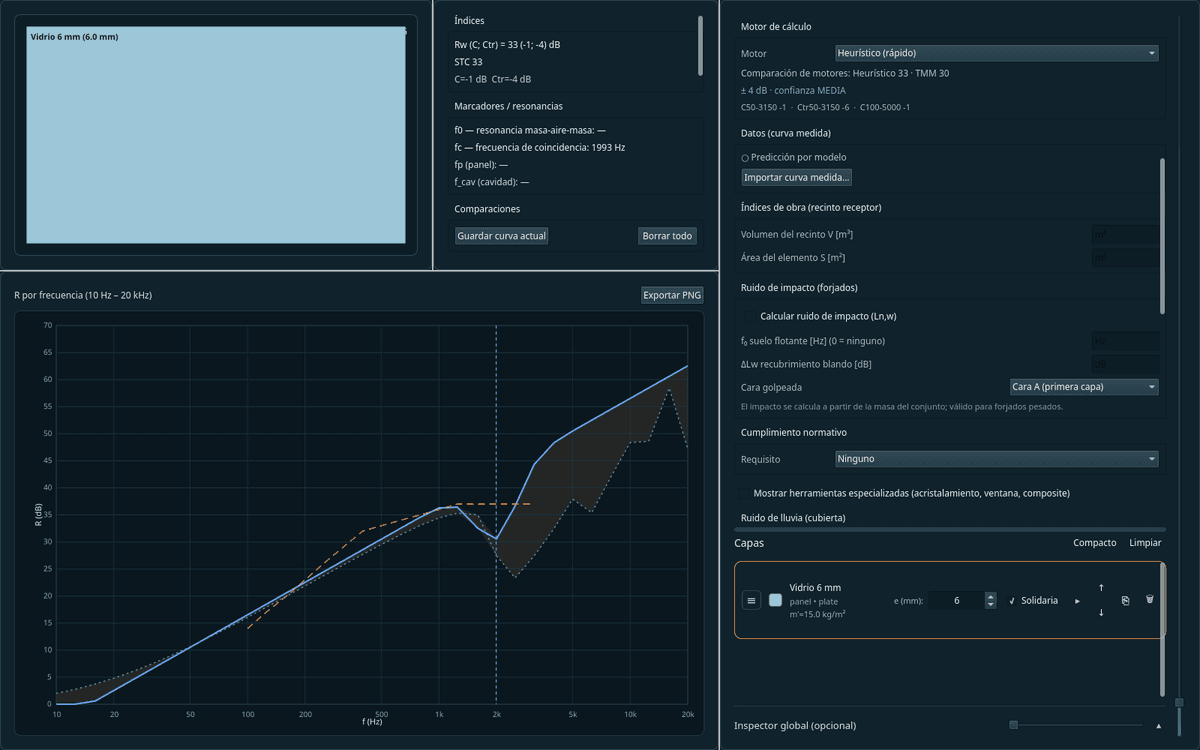Expand the Inspector global panel
This screenshot has width=1200, height=750.
pyautogui.click(x=1158, y=725)
